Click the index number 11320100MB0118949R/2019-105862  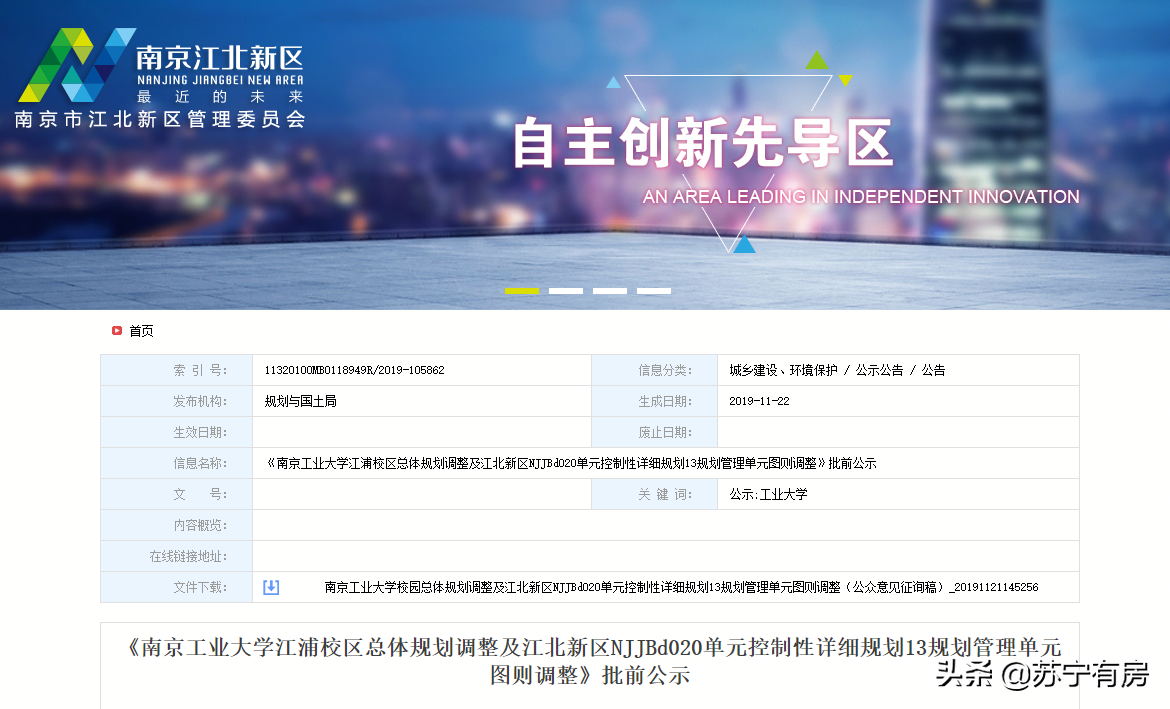click(x=354, y=370)
